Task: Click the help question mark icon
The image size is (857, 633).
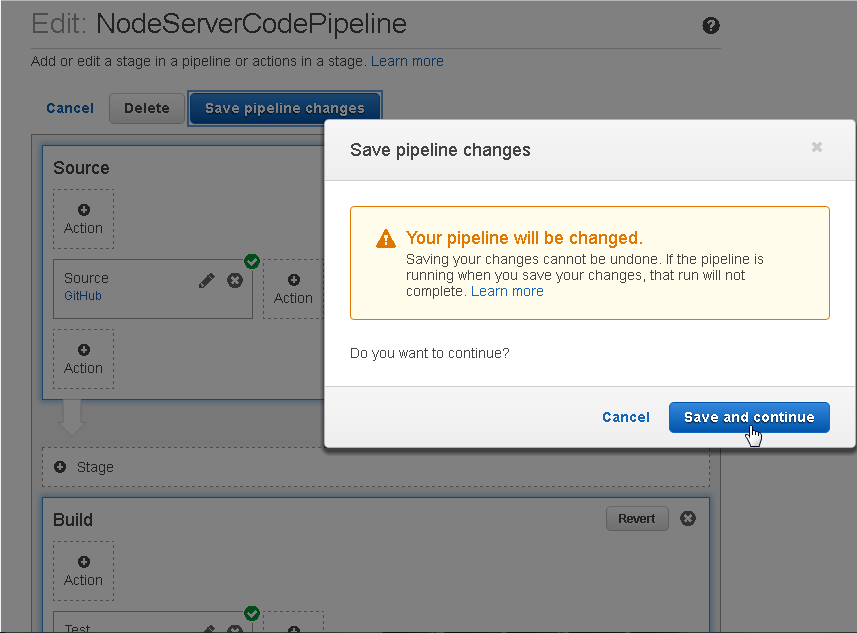Action: [x=711, y=25]
